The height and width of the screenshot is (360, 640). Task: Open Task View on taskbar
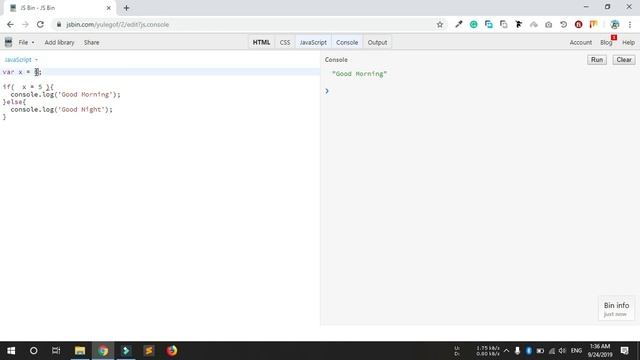click(x=56, y=351)
